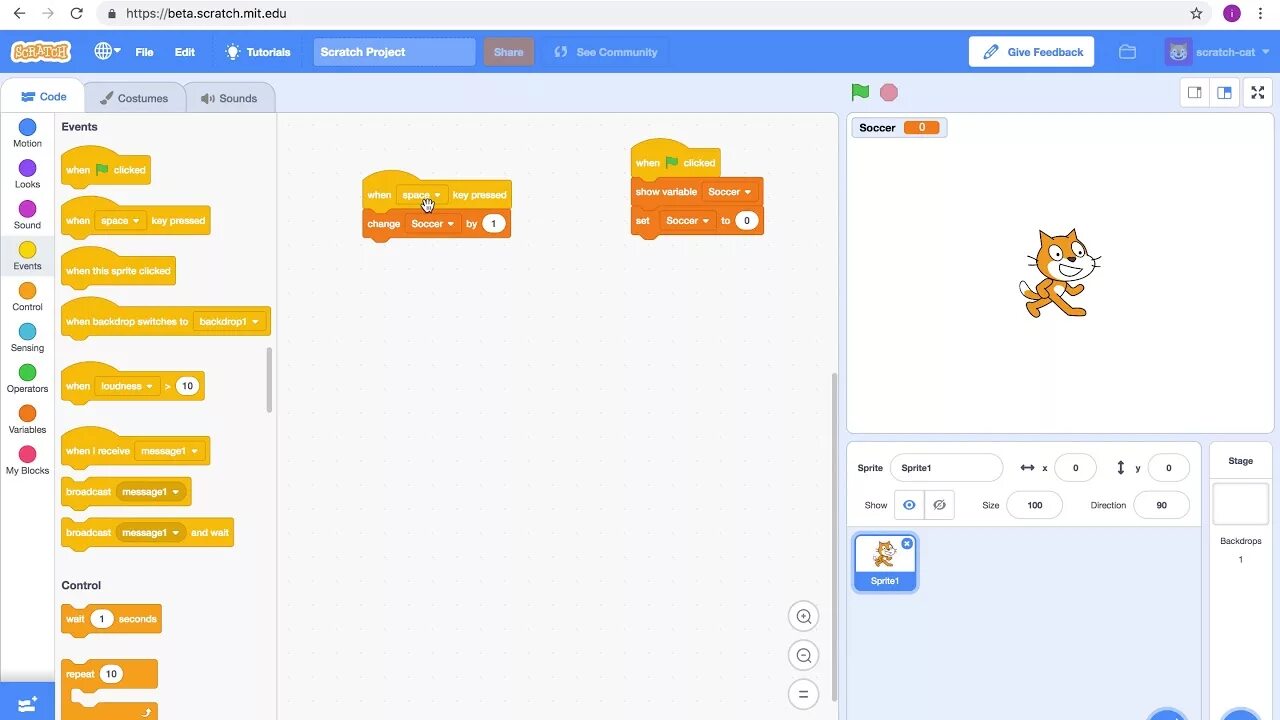Screen dimensions: 1280x720
Task: Select the Looks category circle
Action: [27, 168]
